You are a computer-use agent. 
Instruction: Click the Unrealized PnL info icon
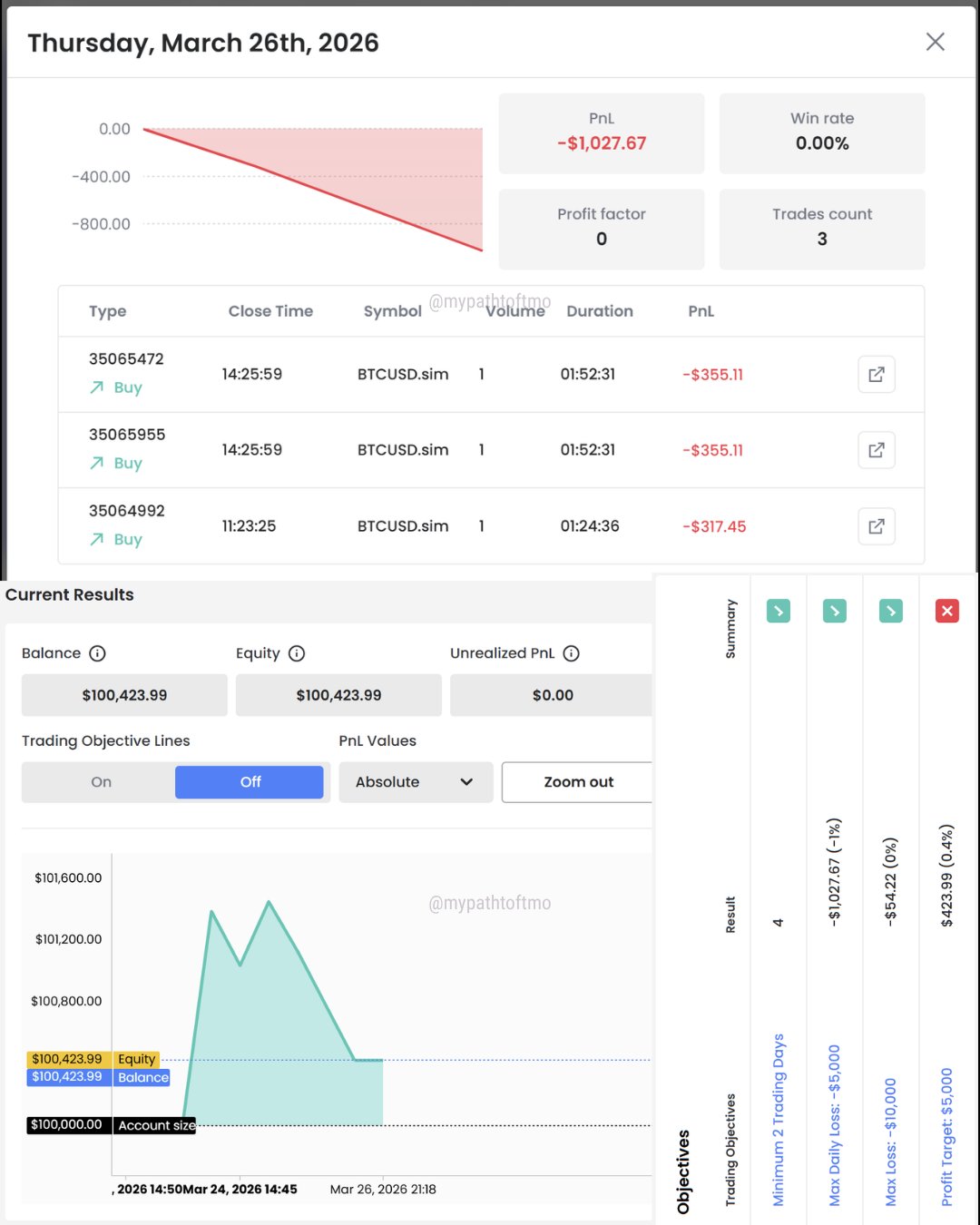[572, 653]
